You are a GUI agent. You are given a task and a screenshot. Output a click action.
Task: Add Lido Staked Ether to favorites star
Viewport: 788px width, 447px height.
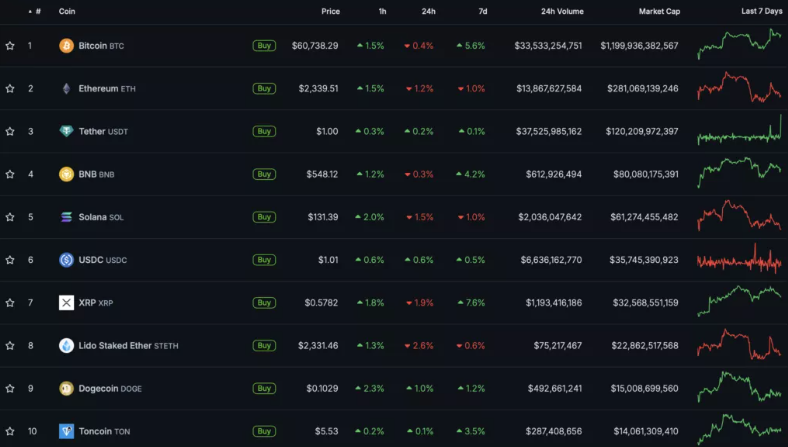click(10, 345)
